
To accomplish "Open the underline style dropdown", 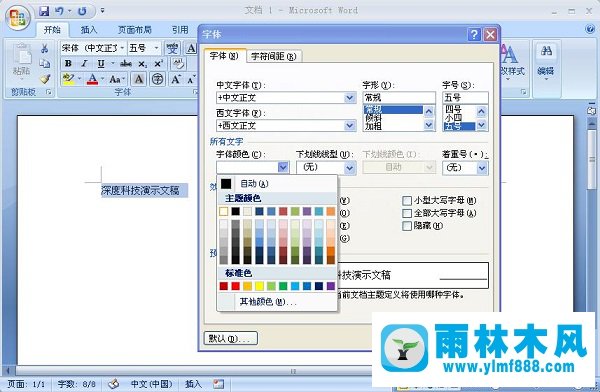I will [x=349, y=167].
